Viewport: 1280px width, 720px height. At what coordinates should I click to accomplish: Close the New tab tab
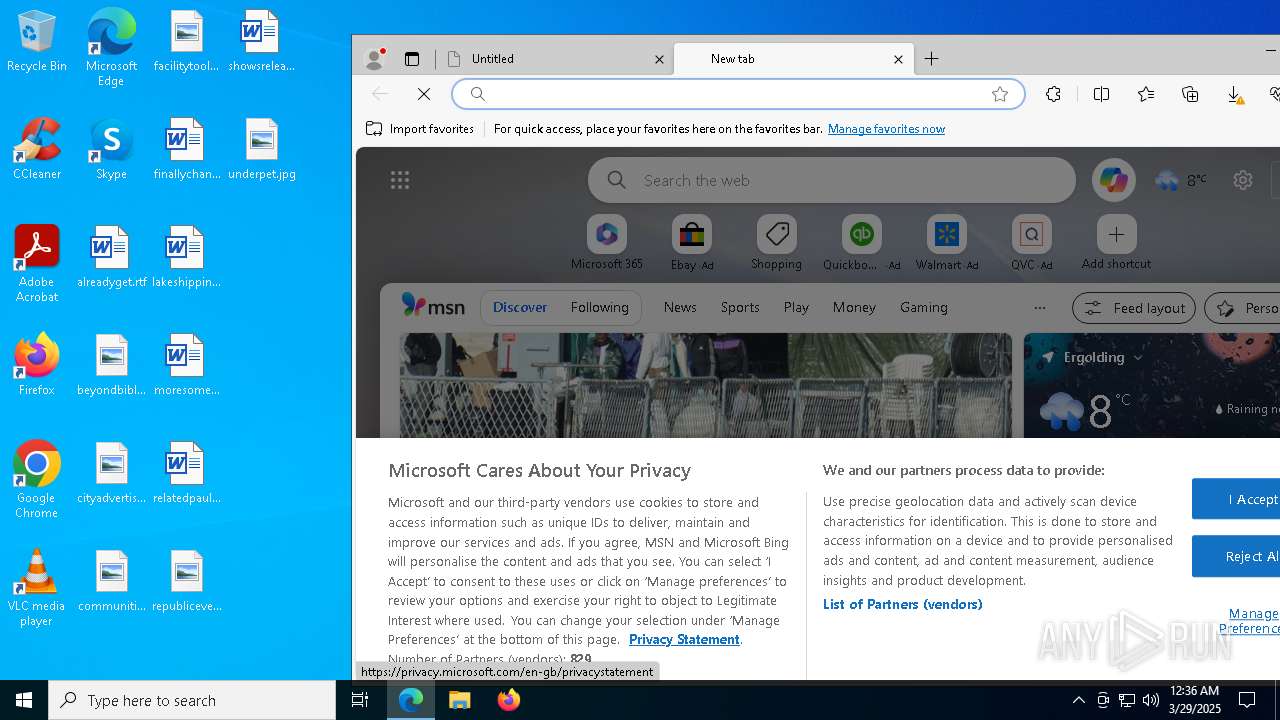pyautogui.click(x=898, y=59)
